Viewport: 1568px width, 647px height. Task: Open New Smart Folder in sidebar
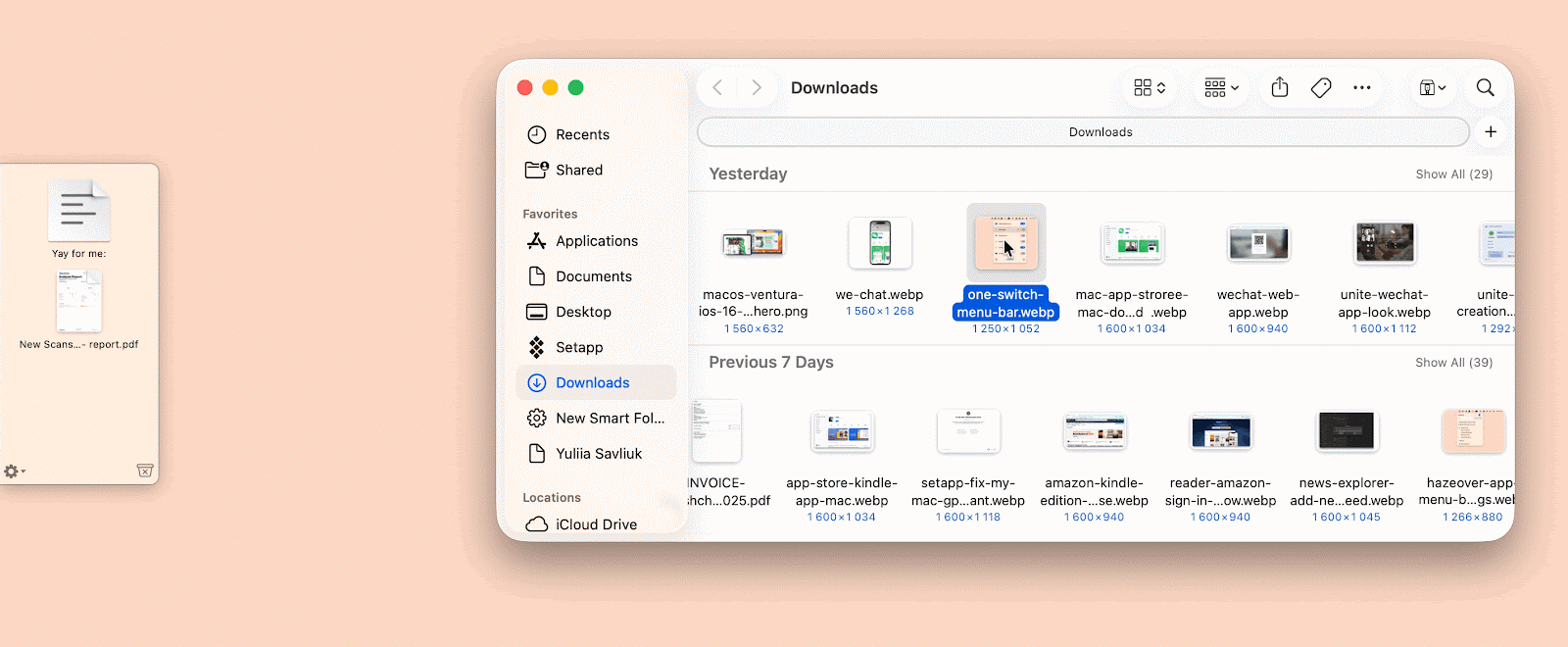596,418
